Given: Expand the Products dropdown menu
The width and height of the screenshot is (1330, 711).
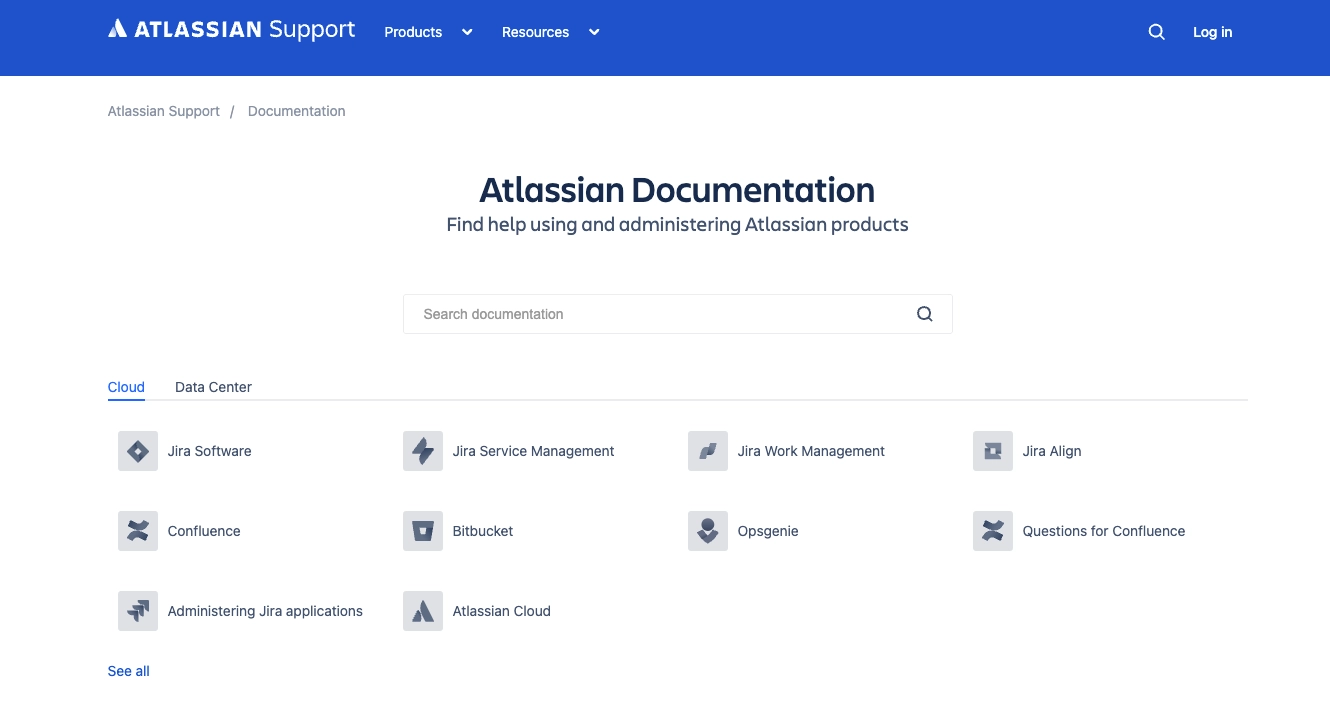Looking at the screenshot, I should 428,32.
